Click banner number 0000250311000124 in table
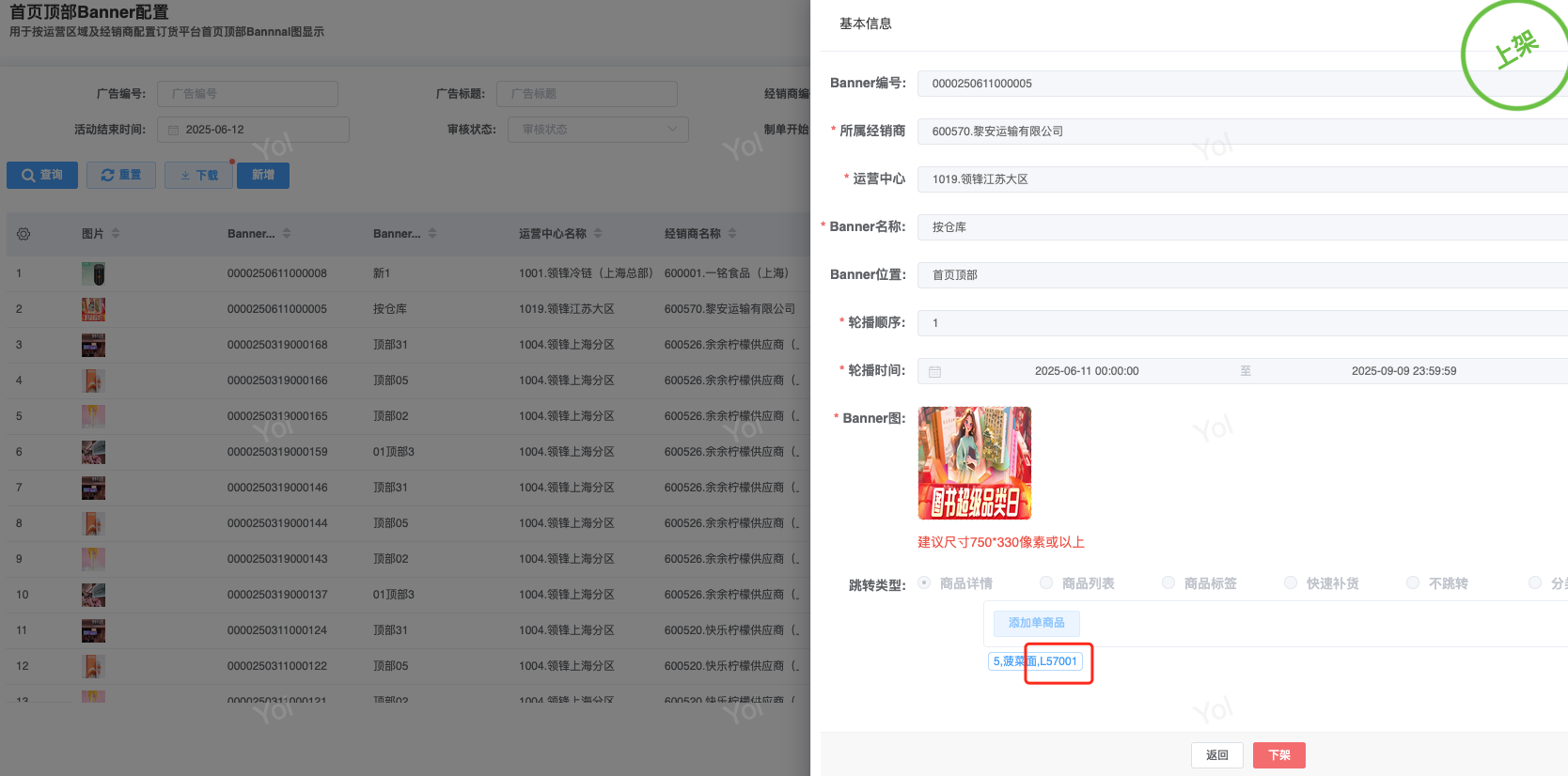 (277, 630)
